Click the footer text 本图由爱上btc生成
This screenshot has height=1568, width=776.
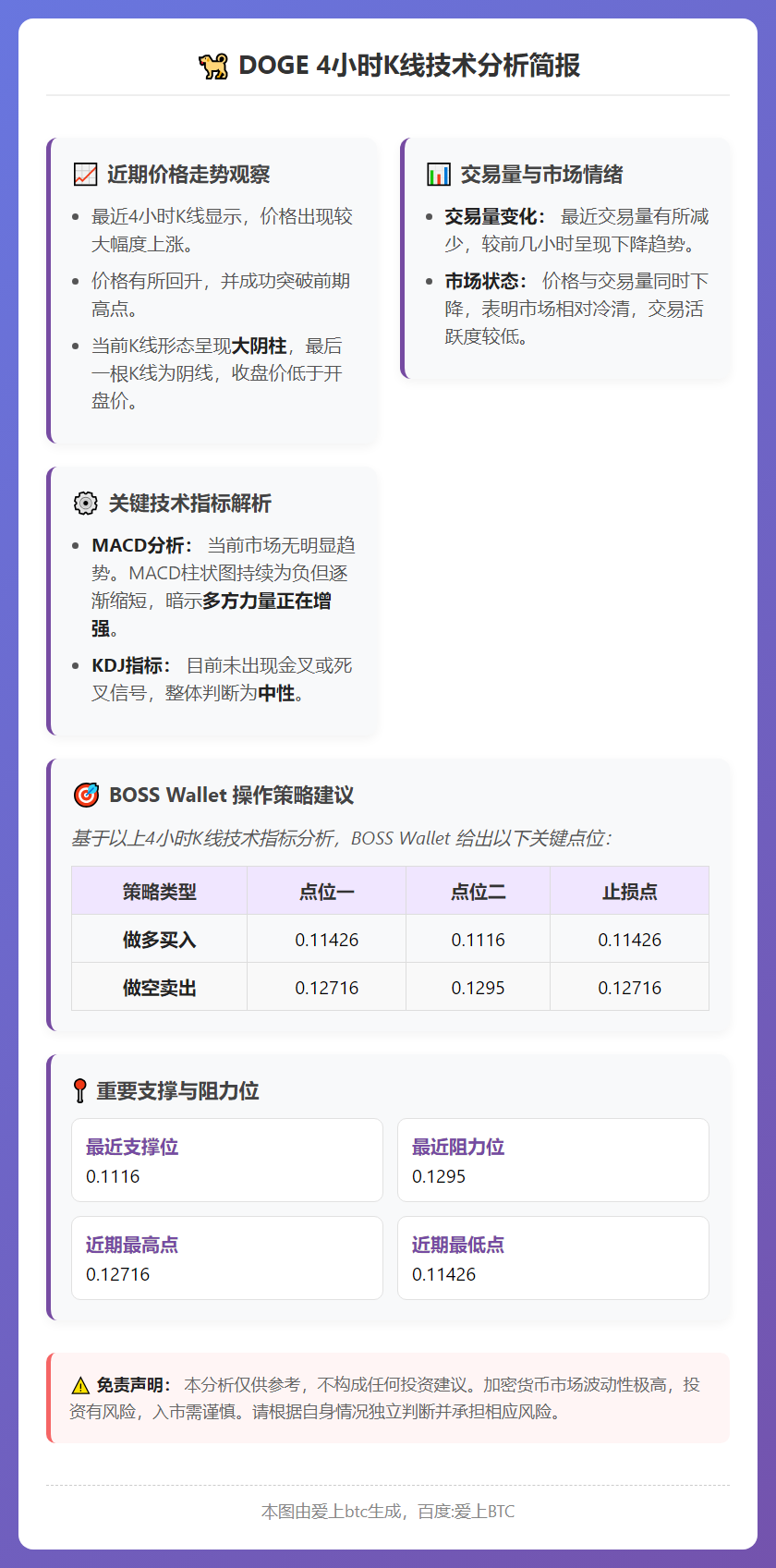332,1512
